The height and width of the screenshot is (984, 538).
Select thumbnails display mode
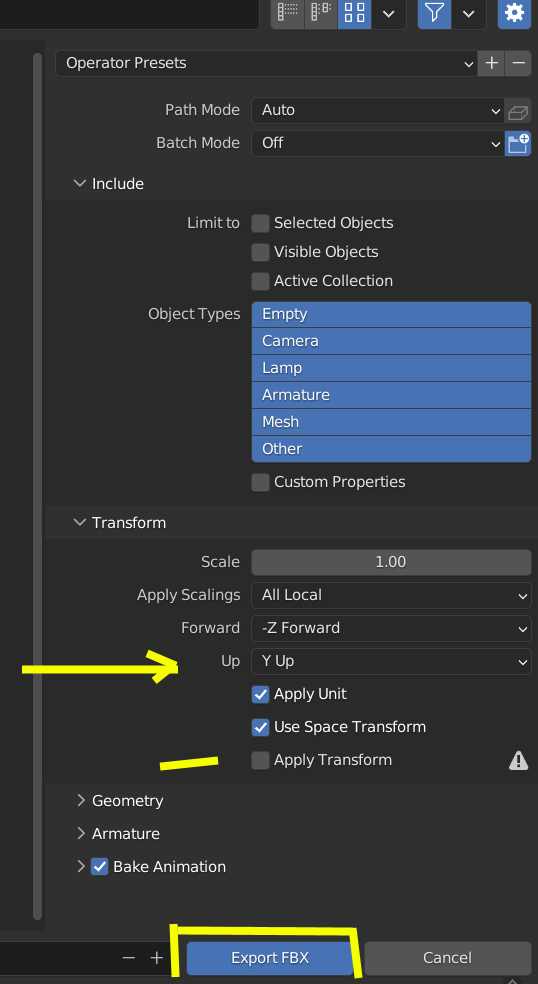355,13
